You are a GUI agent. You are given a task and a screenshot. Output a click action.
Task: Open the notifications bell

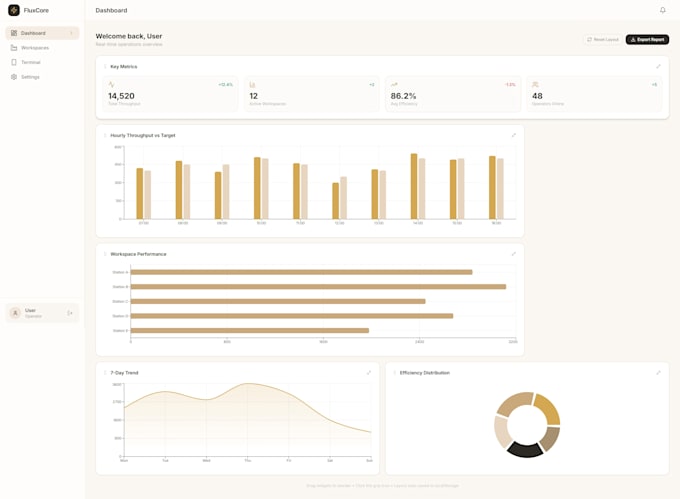[663, 10]
